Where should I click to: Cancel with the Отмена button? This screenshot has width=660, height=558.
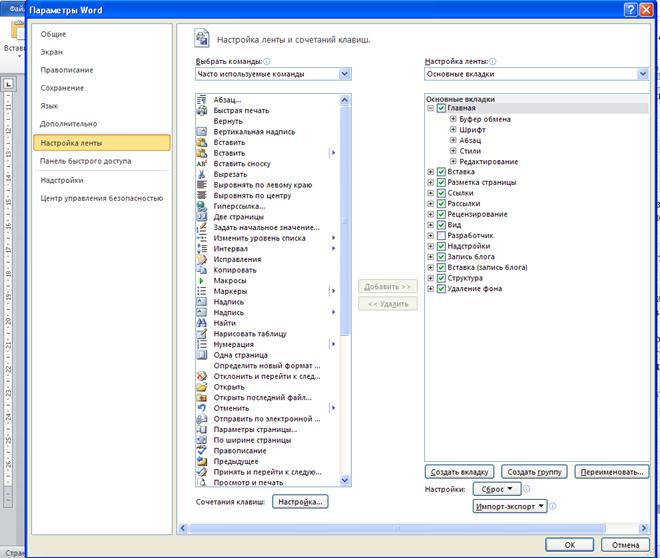pos(625,545)
